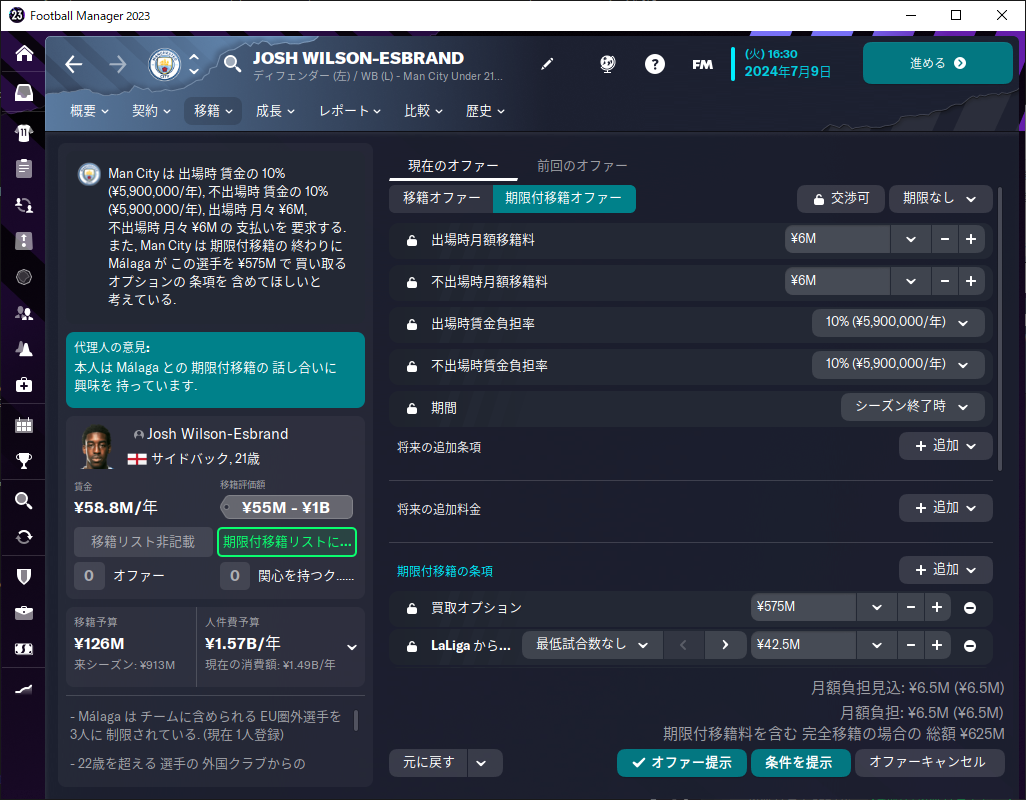Viewport: 1026px width, 800px height.
Task: Click オファー提示 to submit offer
Action: tap(681, 763)
